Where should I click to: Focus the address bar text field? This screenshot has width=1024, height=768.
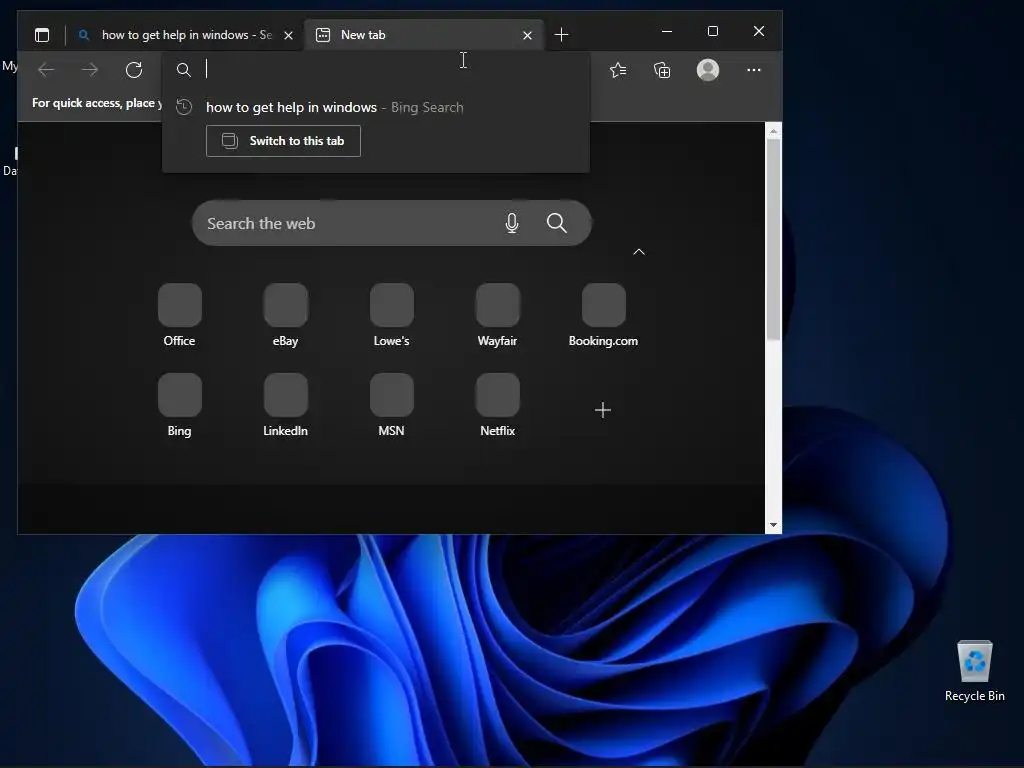pos(392,69)
